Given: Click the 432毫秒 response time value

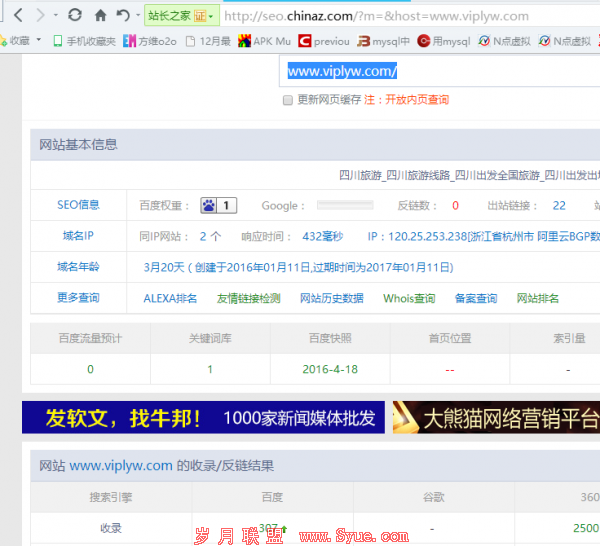Looking at the screenshot, I should 323,236.
